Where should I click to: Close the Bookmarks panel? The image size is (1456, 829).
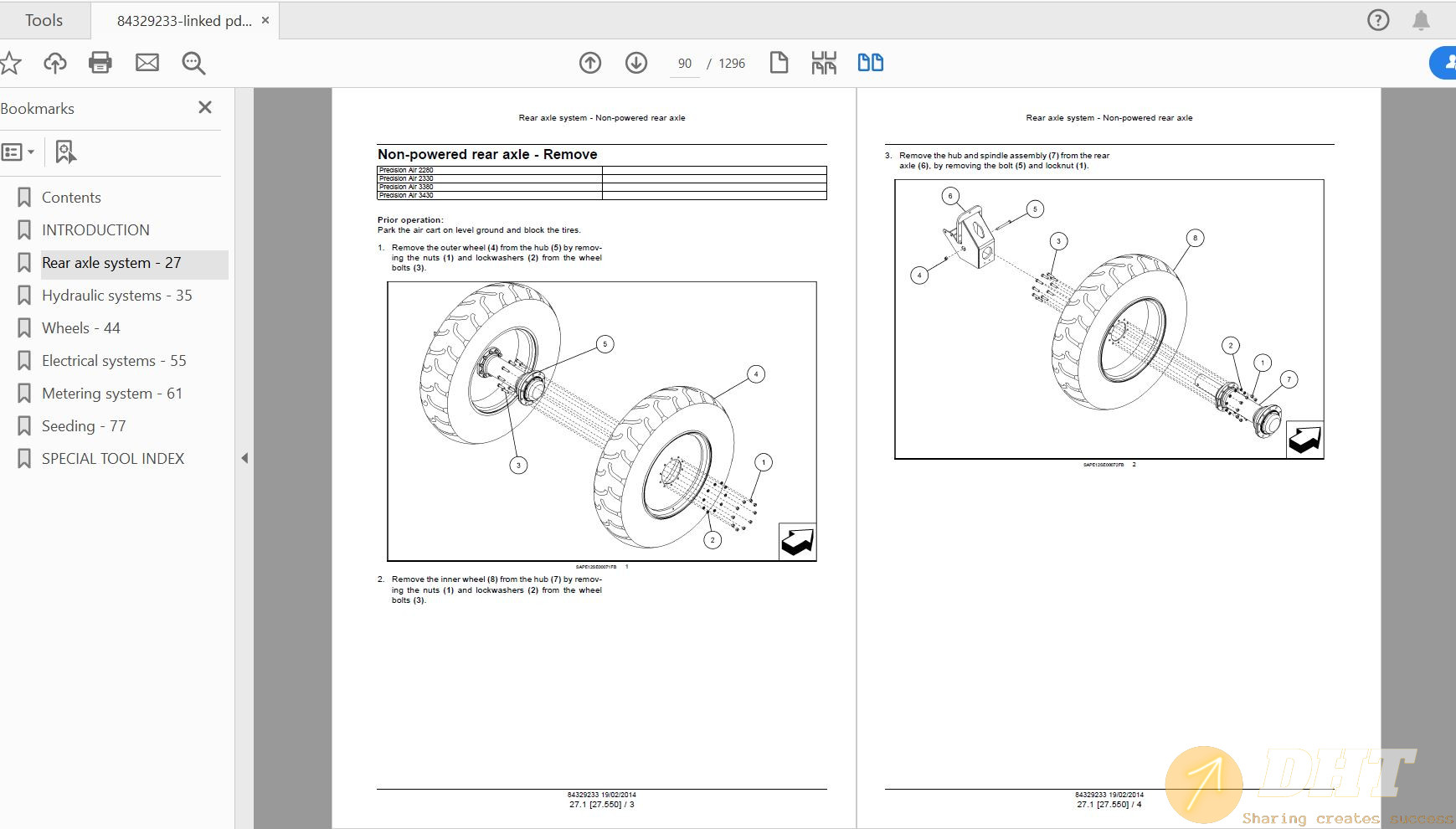pos(205,107)
